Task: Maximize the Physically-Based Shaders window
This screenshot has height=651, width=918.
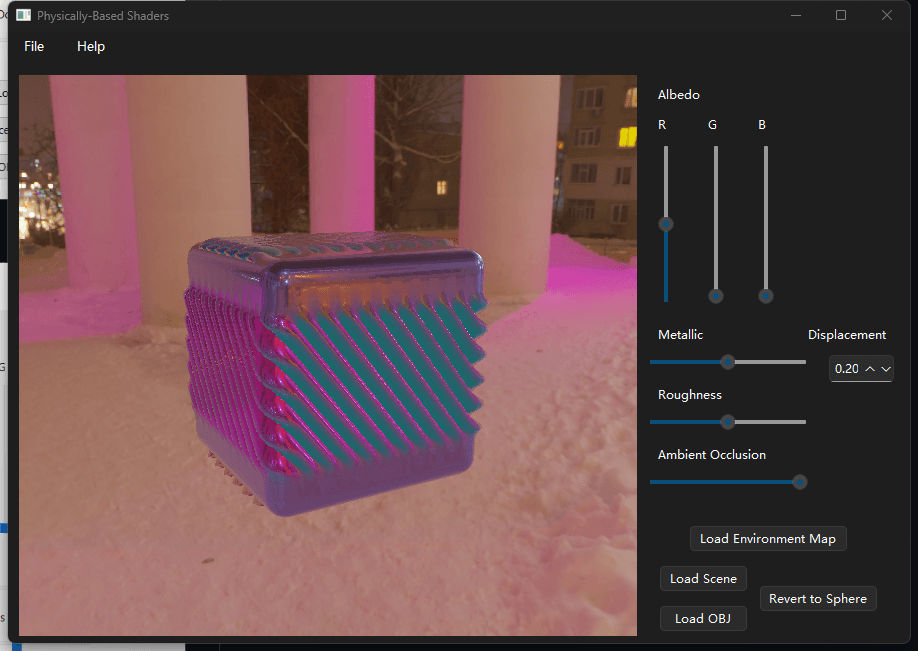Action: (x=841, y=15)
